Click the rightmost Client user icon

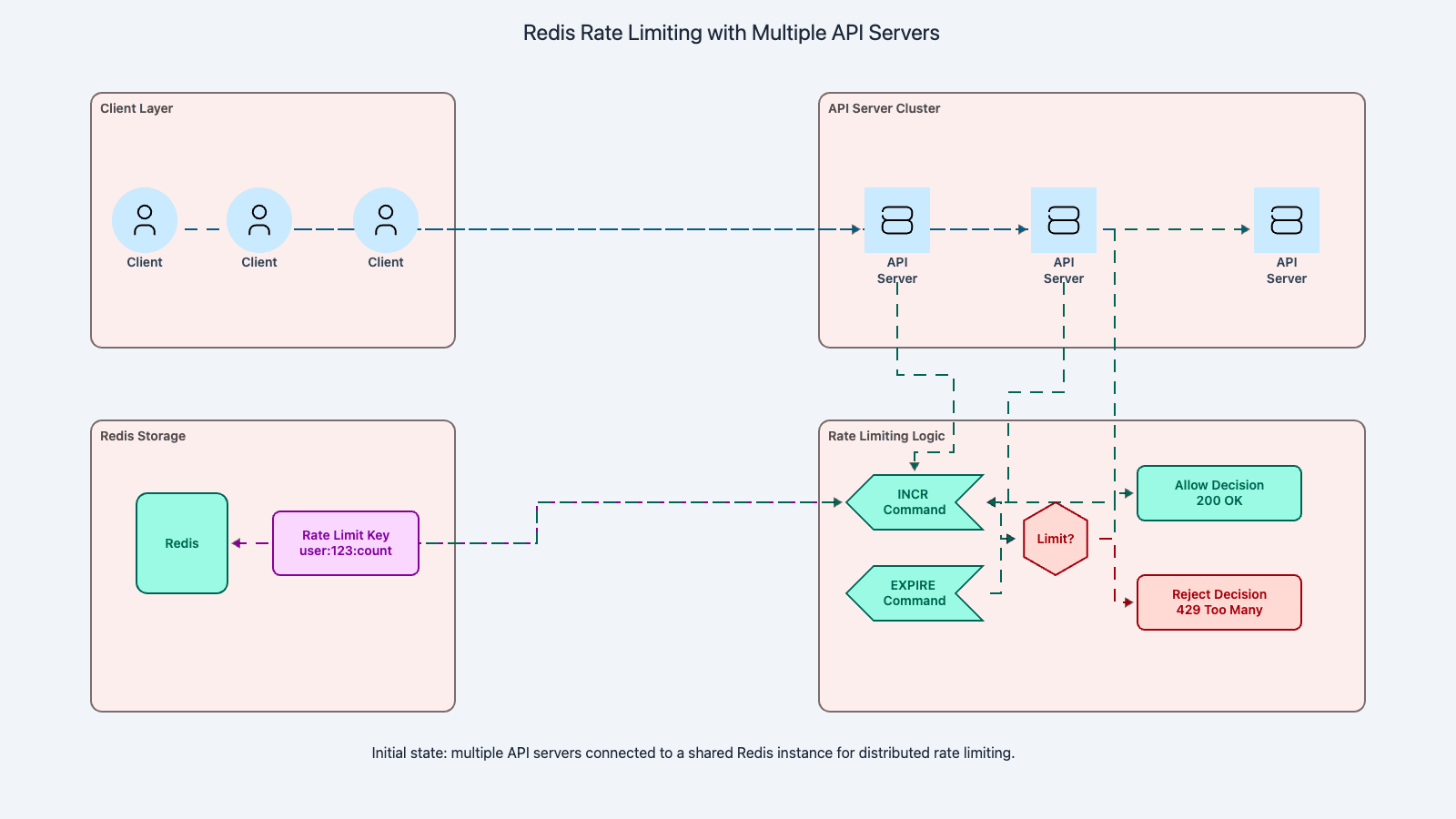click(386, 220)
